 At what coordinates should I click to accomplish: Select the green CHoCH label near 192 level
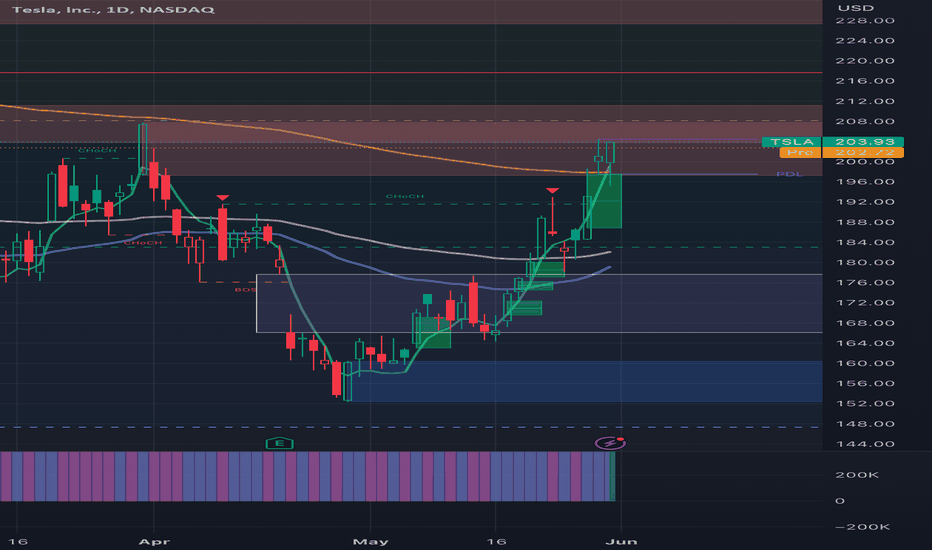point(405,196)
